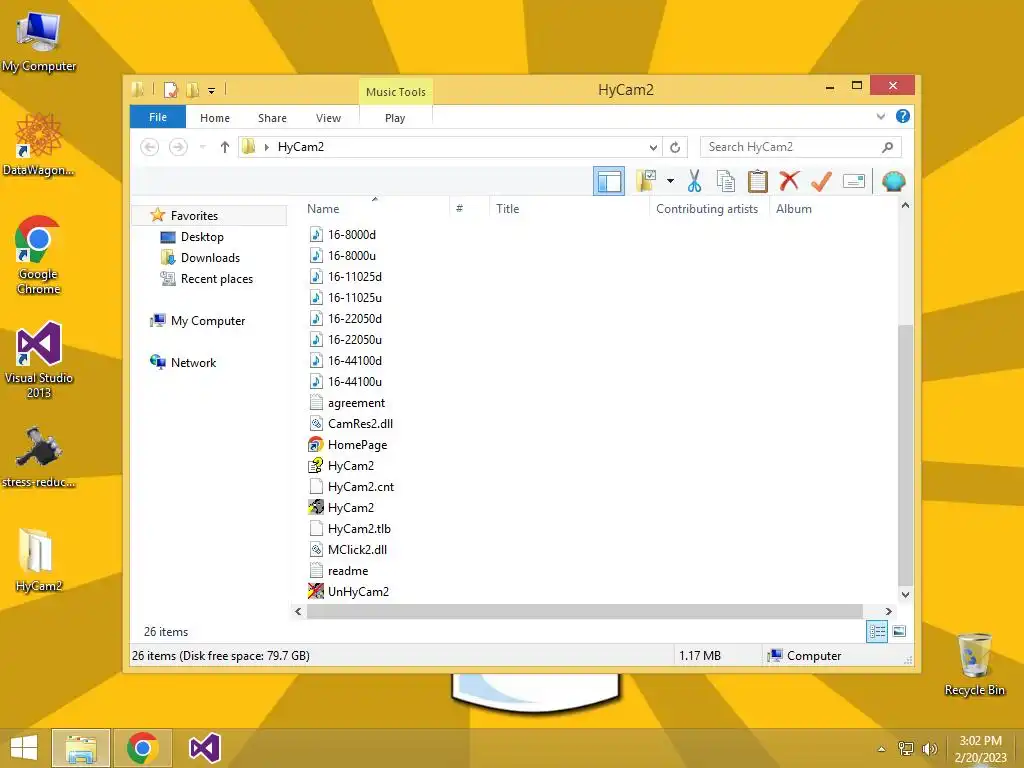This screenshot has height=768, width=1024.
Task: Select the UnHyCam2 uninstaller file
Action: (x=358, y=592)
